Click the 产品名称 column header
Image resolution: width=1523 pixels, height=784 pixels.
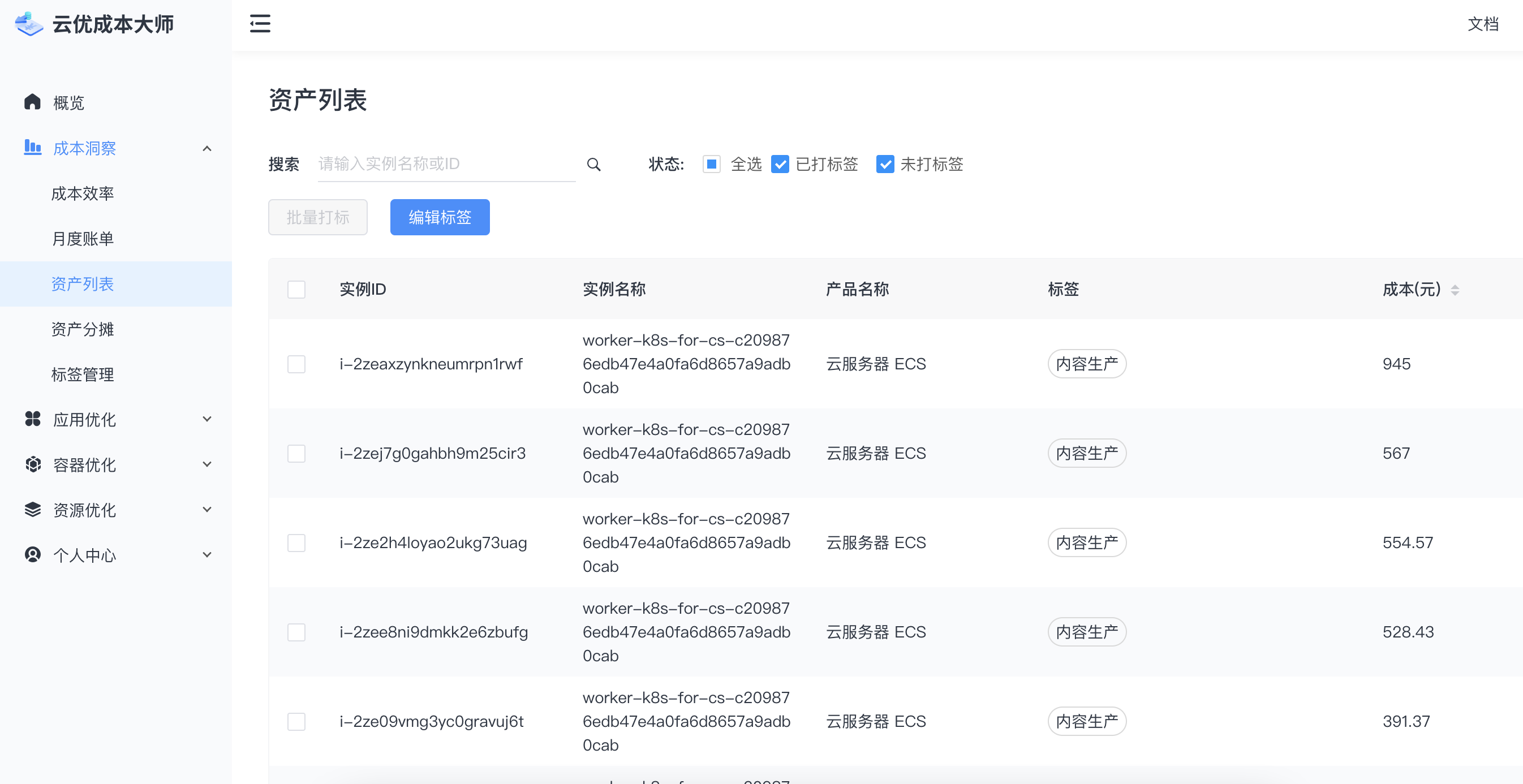pos(857,290)
